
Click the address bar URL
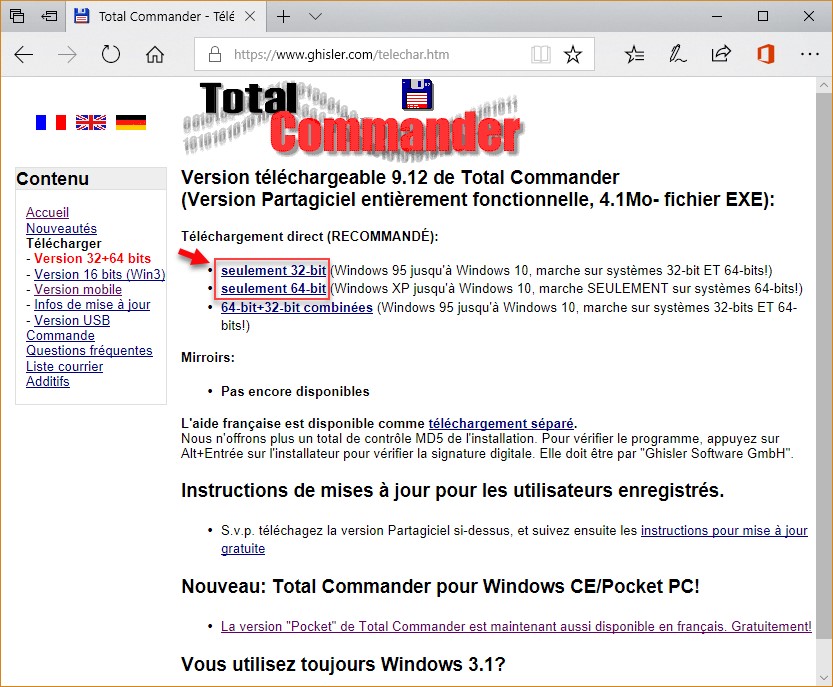341,54
